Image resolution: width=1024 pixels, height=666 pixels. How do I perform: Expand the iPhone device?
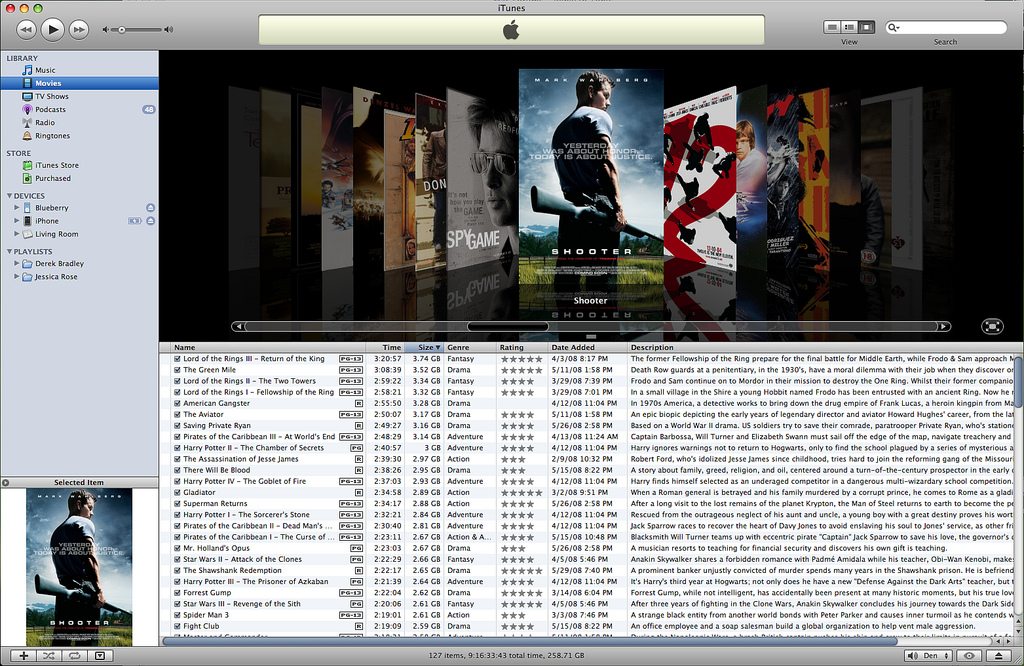(16, 221)
